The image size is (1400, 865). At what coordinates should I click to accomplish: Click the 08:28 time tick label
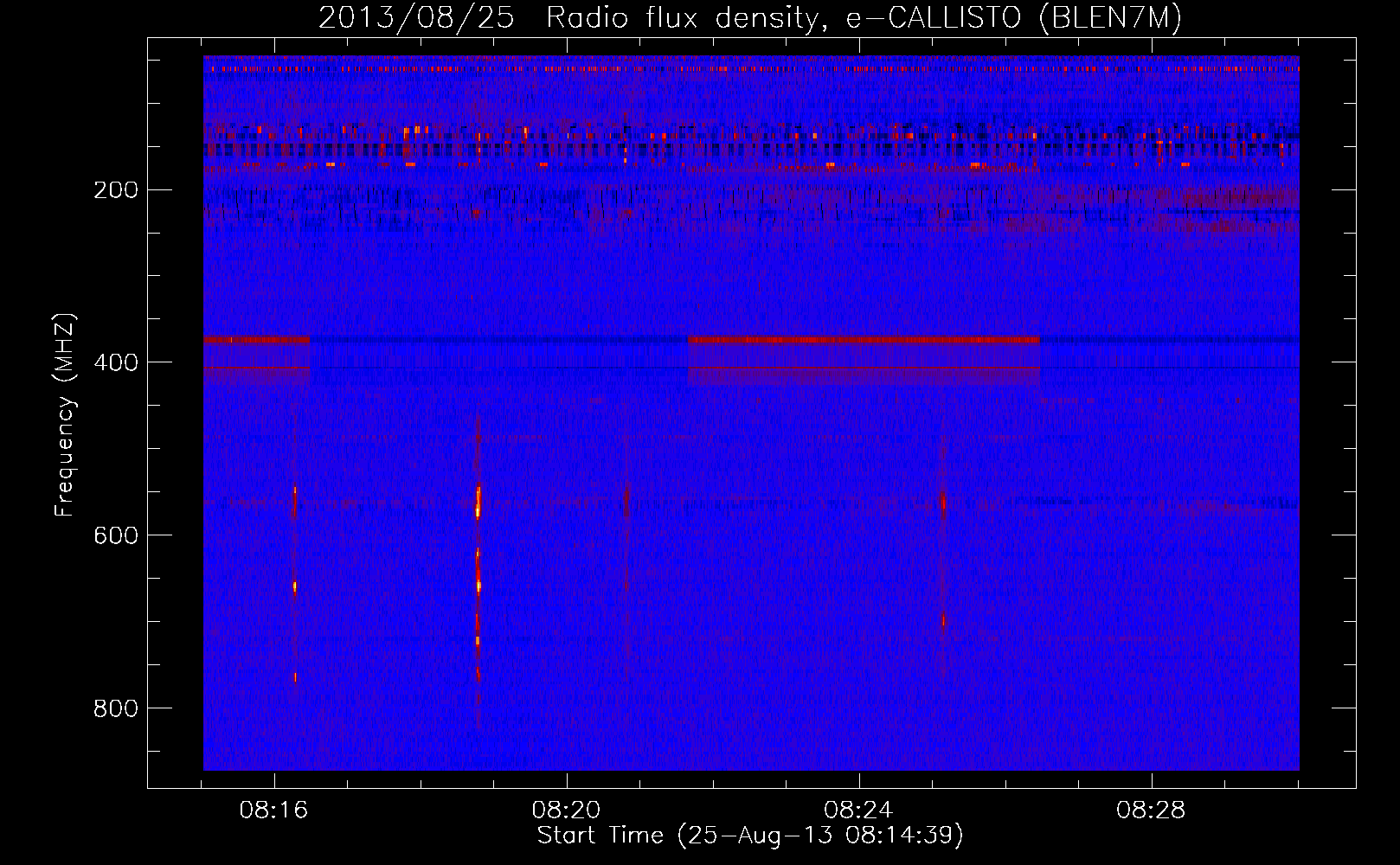point(1151,811)
